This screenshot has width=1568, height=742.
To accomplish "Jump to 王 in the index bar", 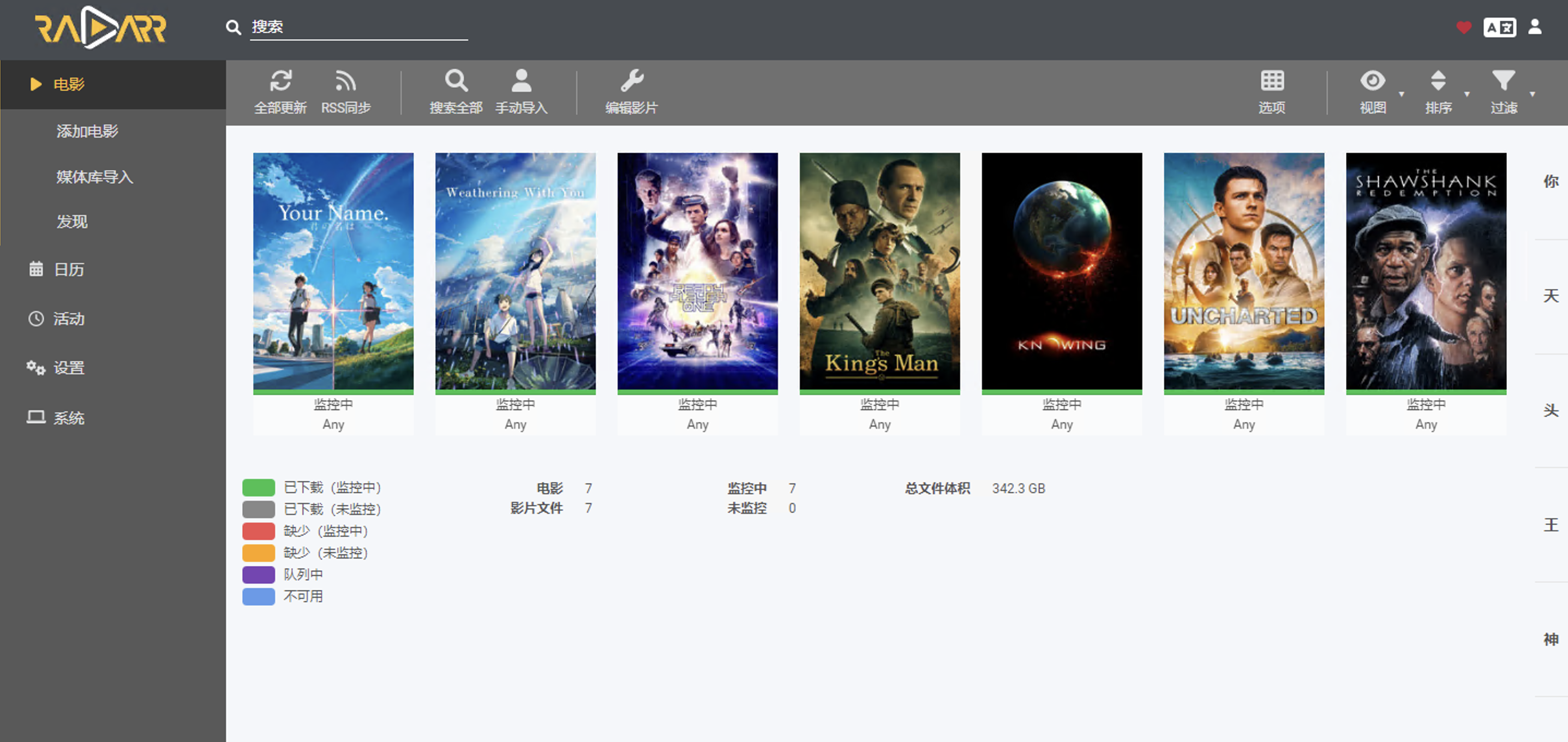I will pos(1551,525).
